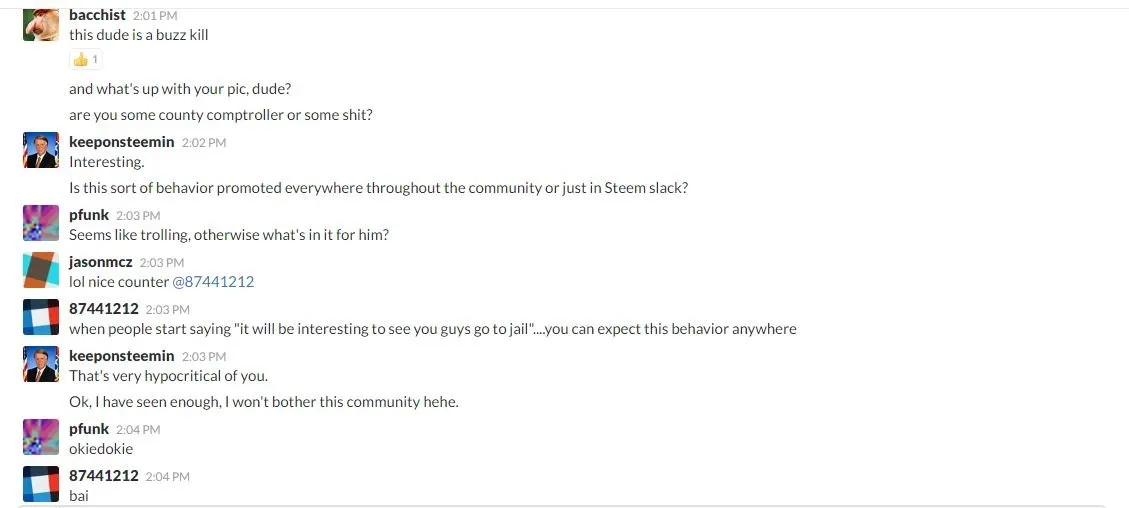Open the 2:03 PM timestamp beside jasonmcz
Screen dimensions: 1129x508
162,263
